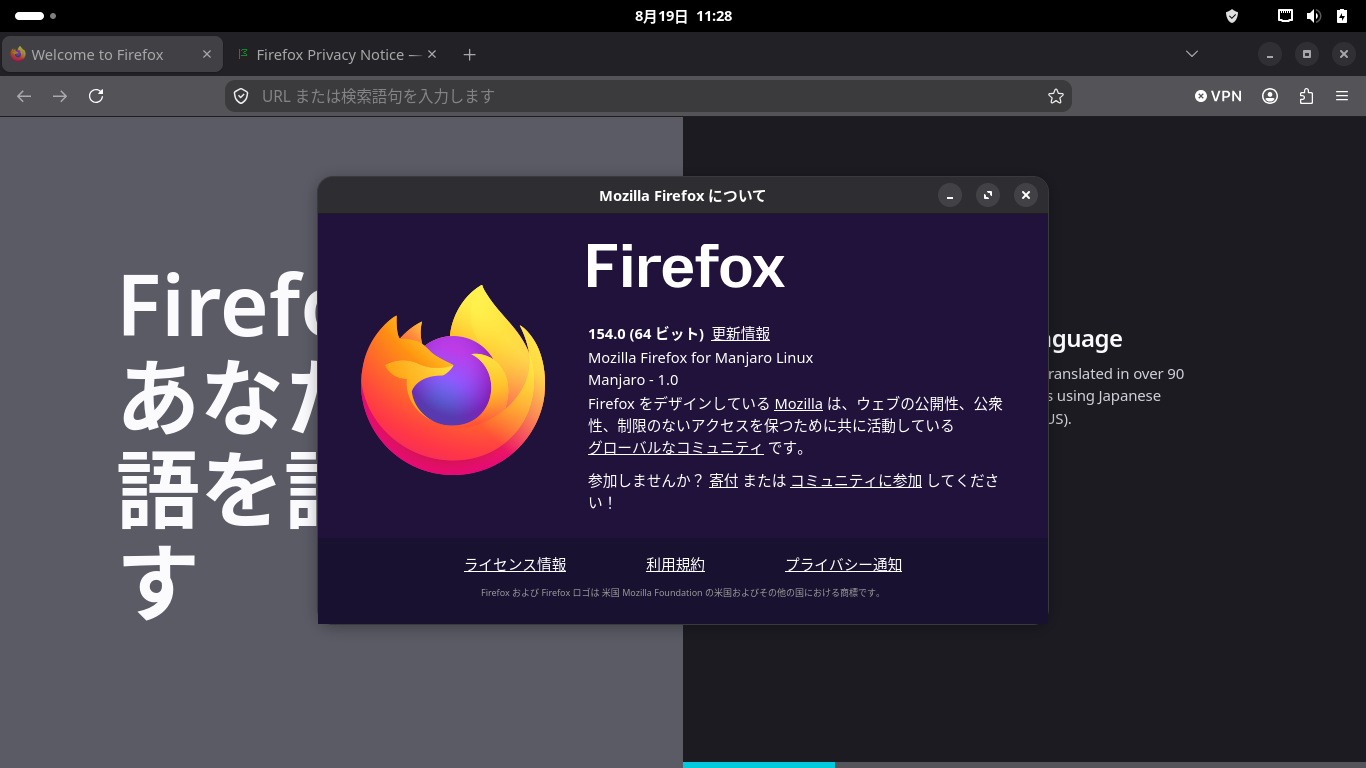This screenshot has height=768, width=1366.
Task: Click the forward navigation arrow
Action: 60,96
